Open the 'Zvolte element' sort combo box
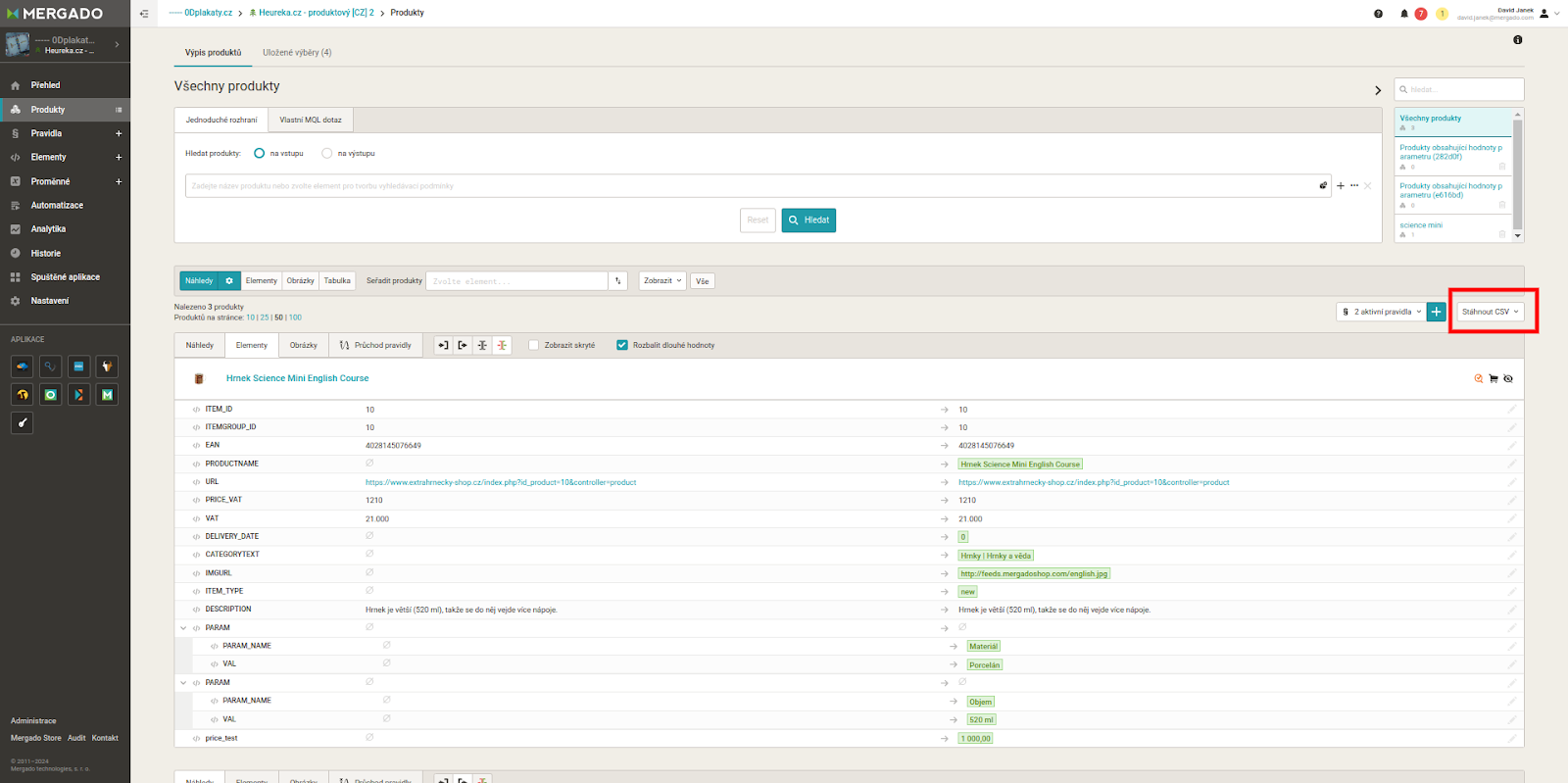1568x783 pixels. pyautogui.click(x=516, y=281)
